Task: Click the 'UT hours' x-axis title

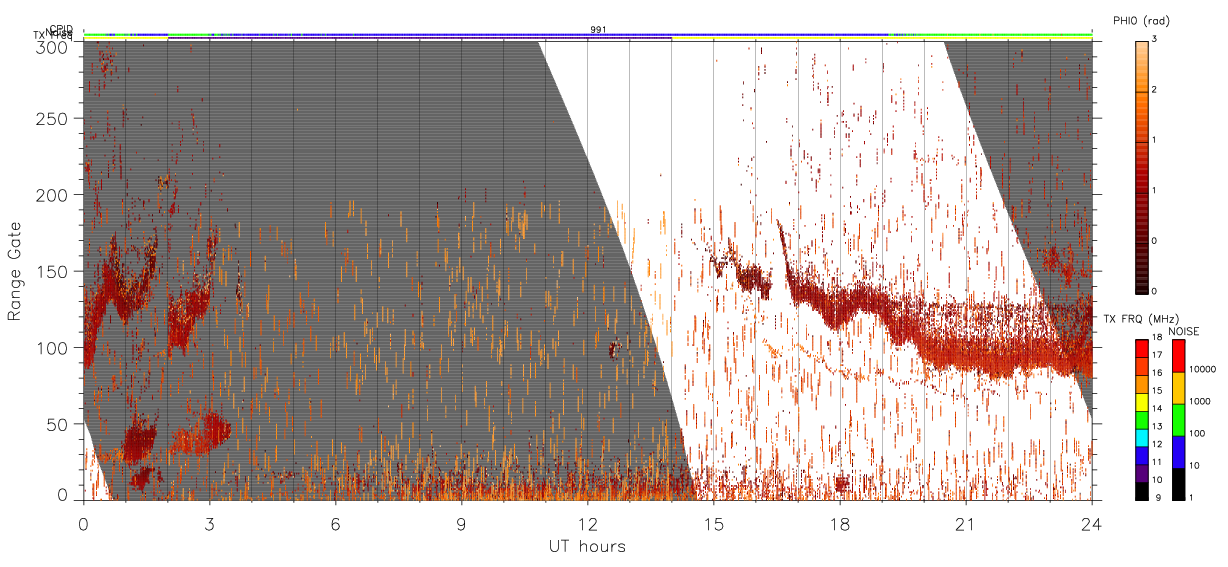Action: [x=587, y=546]
